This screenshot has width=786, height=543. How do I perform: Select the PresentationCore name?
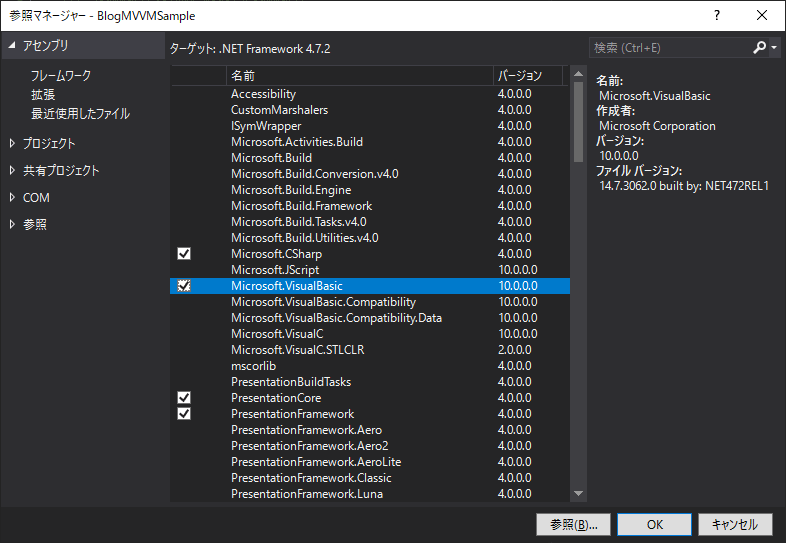coord(276,398)
